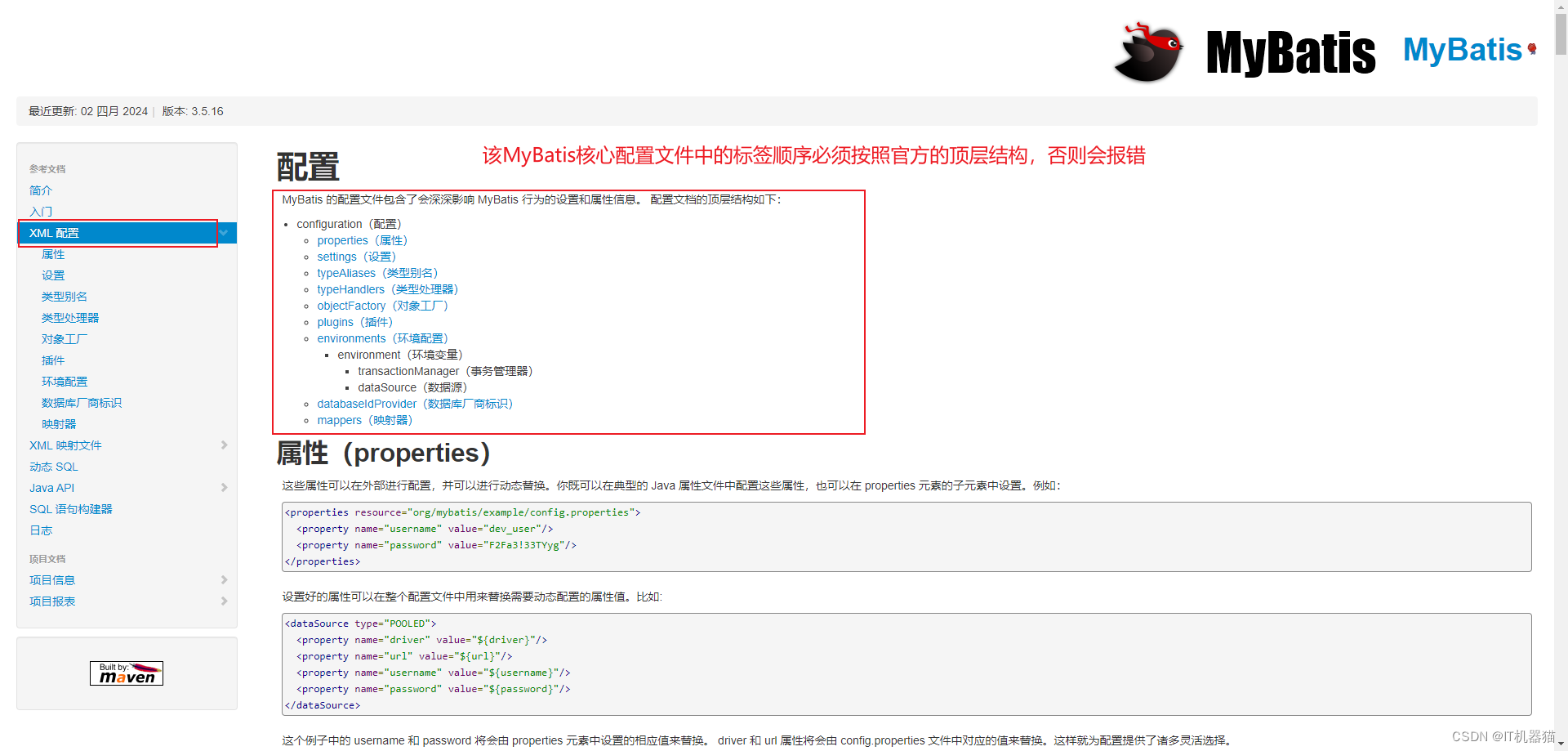The height and width of the screenshot is (751, 1568).
Task: Open 对象工厂 in the sidebar
Action: pos(65,339)
